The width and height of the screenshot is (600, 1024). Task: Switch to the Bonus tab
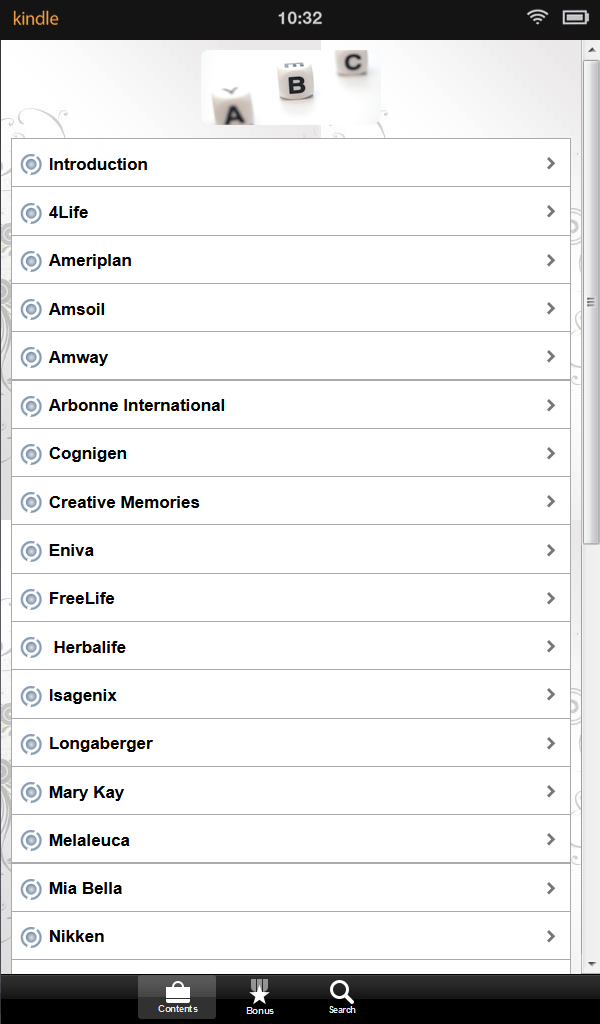click(x=259, y=996)
